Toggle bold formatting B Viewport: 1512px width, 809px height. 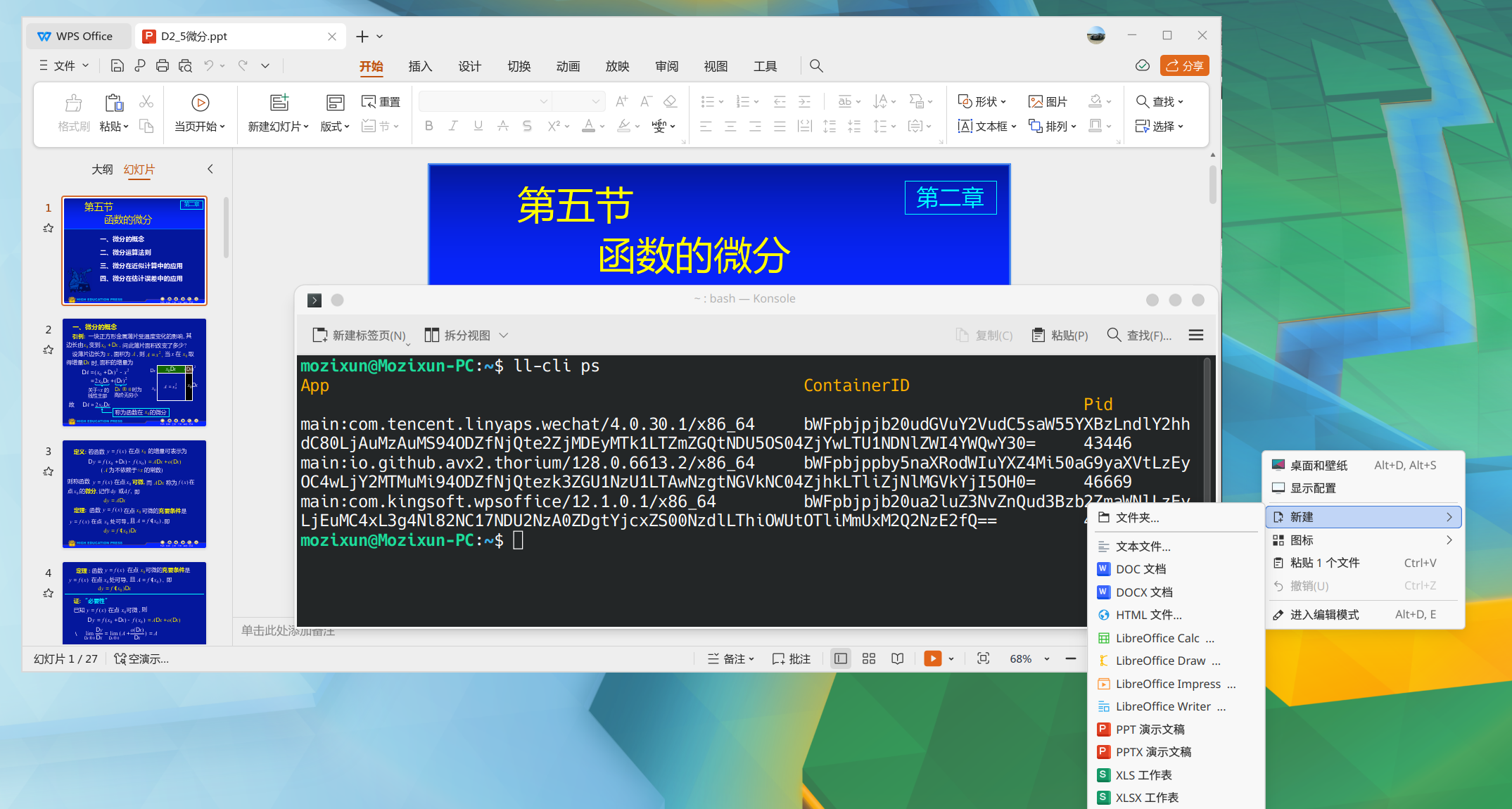[x=429, y=126]
